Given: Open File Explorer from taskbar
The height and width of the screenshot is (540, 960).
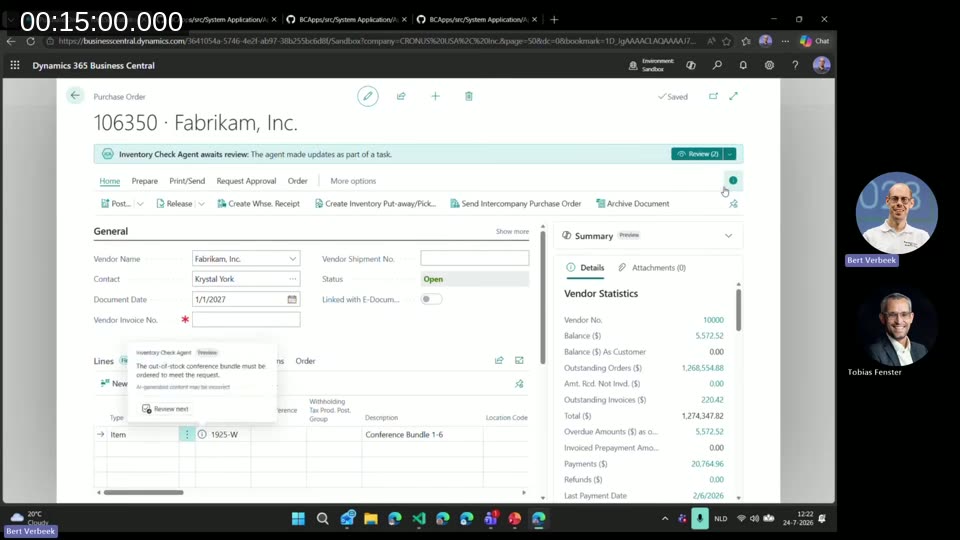Looking at the screenshot, I should coord(370,519).
